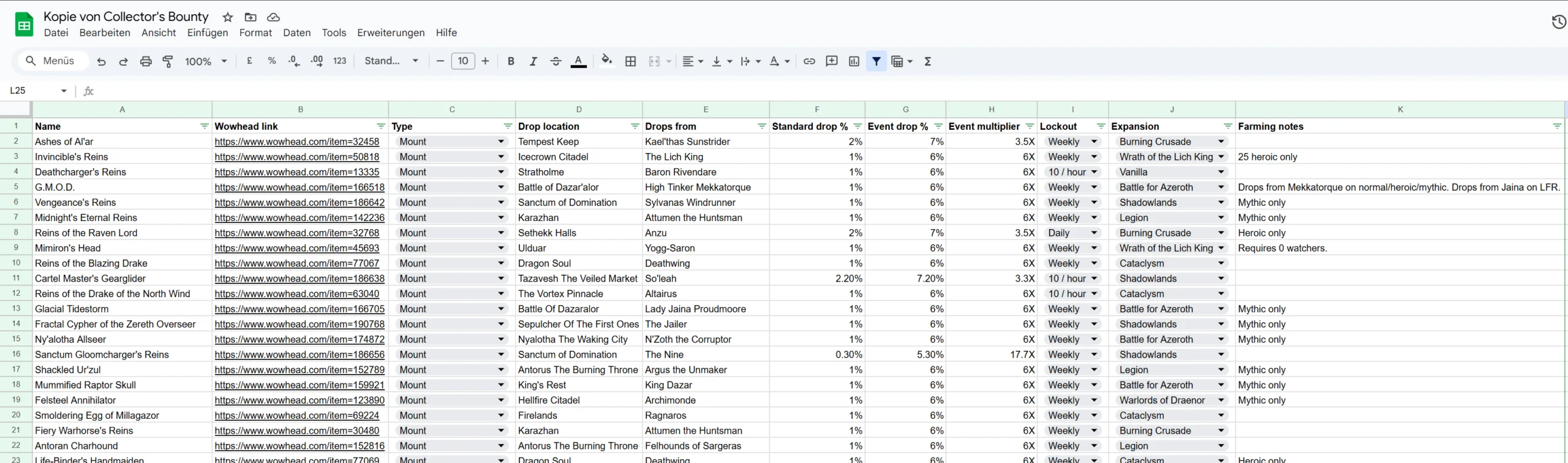Open Wowhead link for Invincible's Reins
The width and height of the screenshot is (1568, 463).
click(296, 157)
